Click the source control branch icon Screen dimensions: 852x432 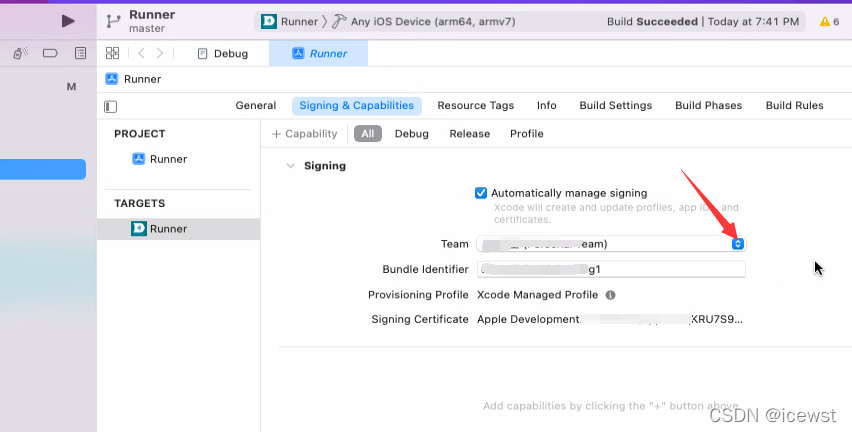coord(114,21)
